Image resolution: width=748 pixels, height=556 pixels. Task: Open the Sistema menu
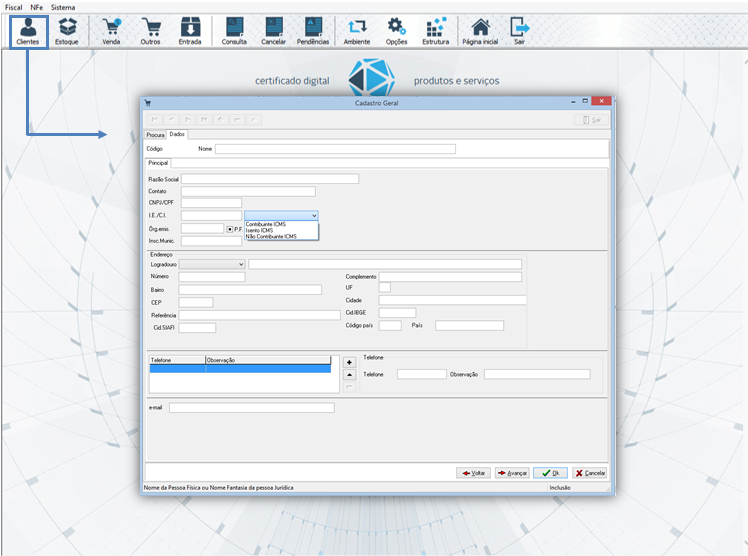(x=63, y=7)
